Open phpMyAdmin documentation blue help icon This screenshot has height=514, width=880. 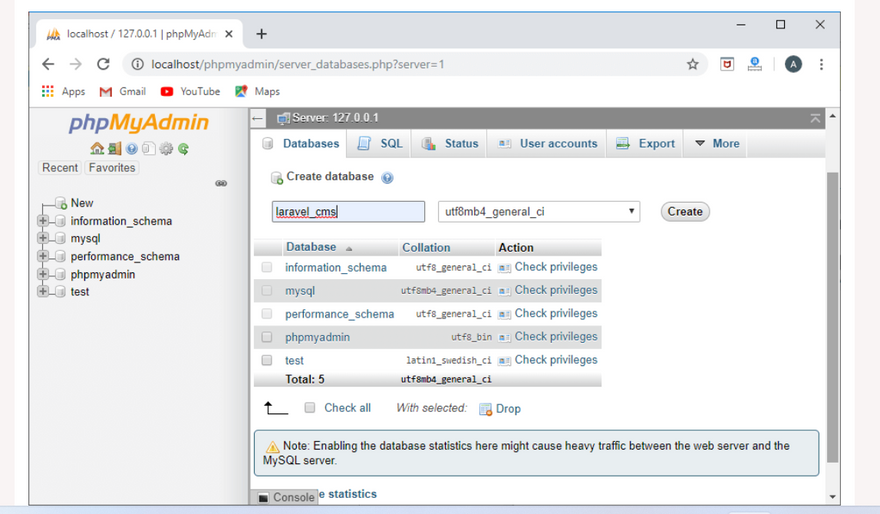click(x=131, y=149)
